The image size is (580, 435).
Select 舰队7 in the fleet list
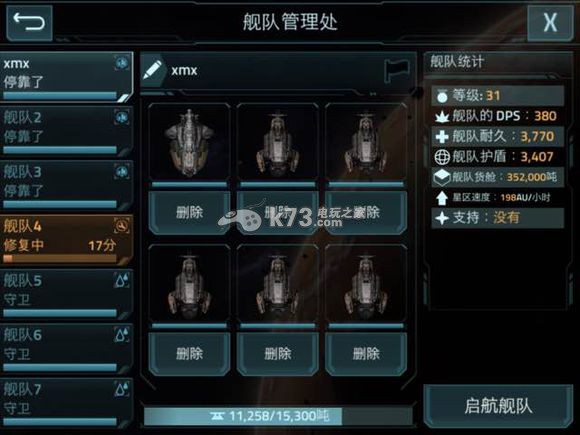coord(66,403)
